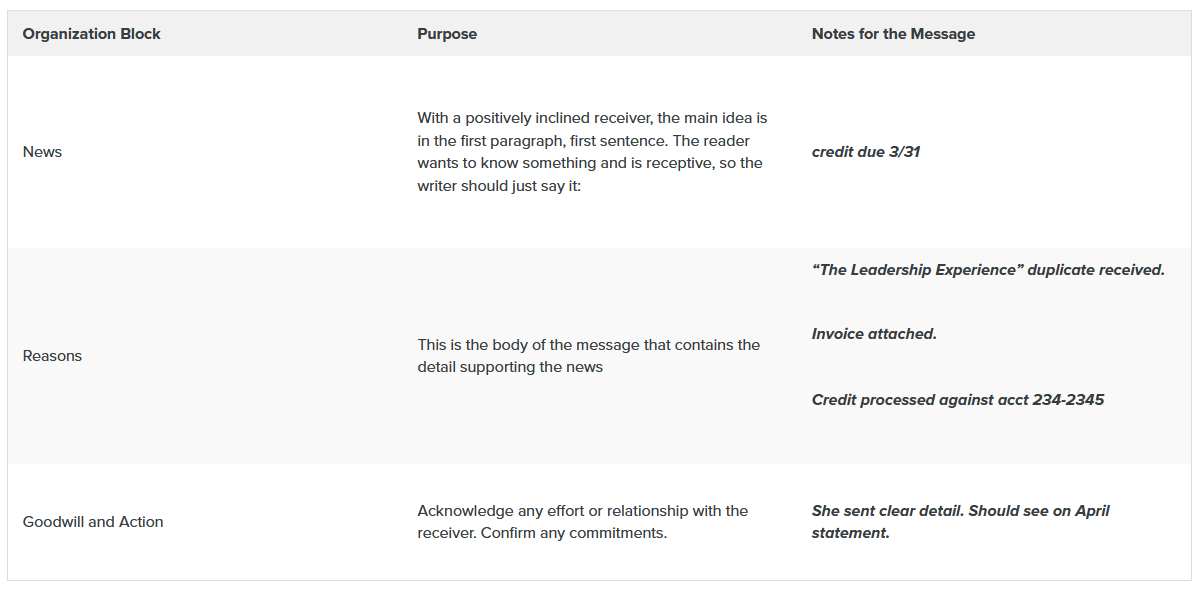Click the "The Leadership Experience" duplicate note
The width and height of the screenshot is (1198, 590).
click(x=988, y=270)
